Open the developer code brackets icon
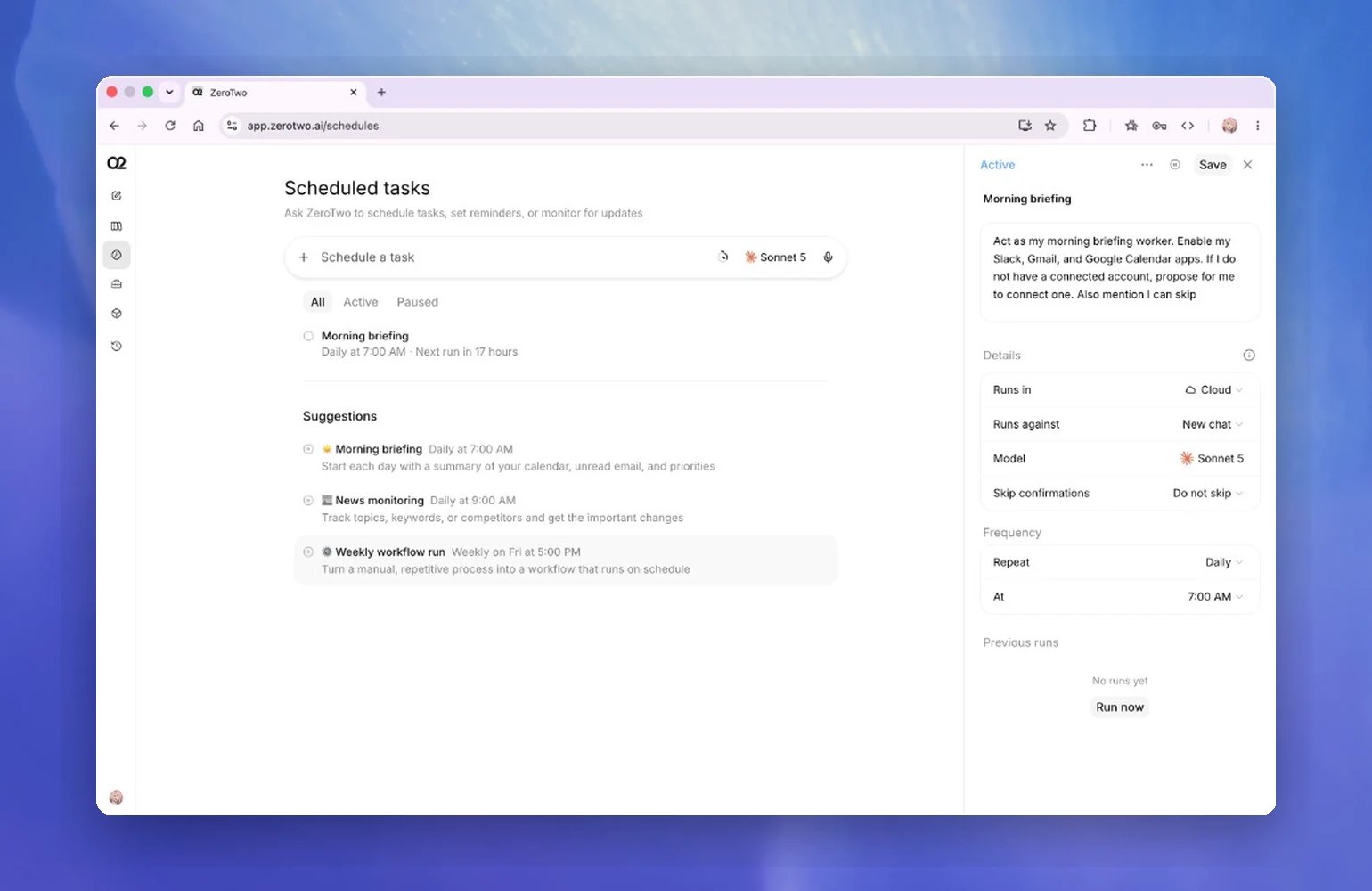Viewport: 1372px width, 891px height. point(1188,126)
